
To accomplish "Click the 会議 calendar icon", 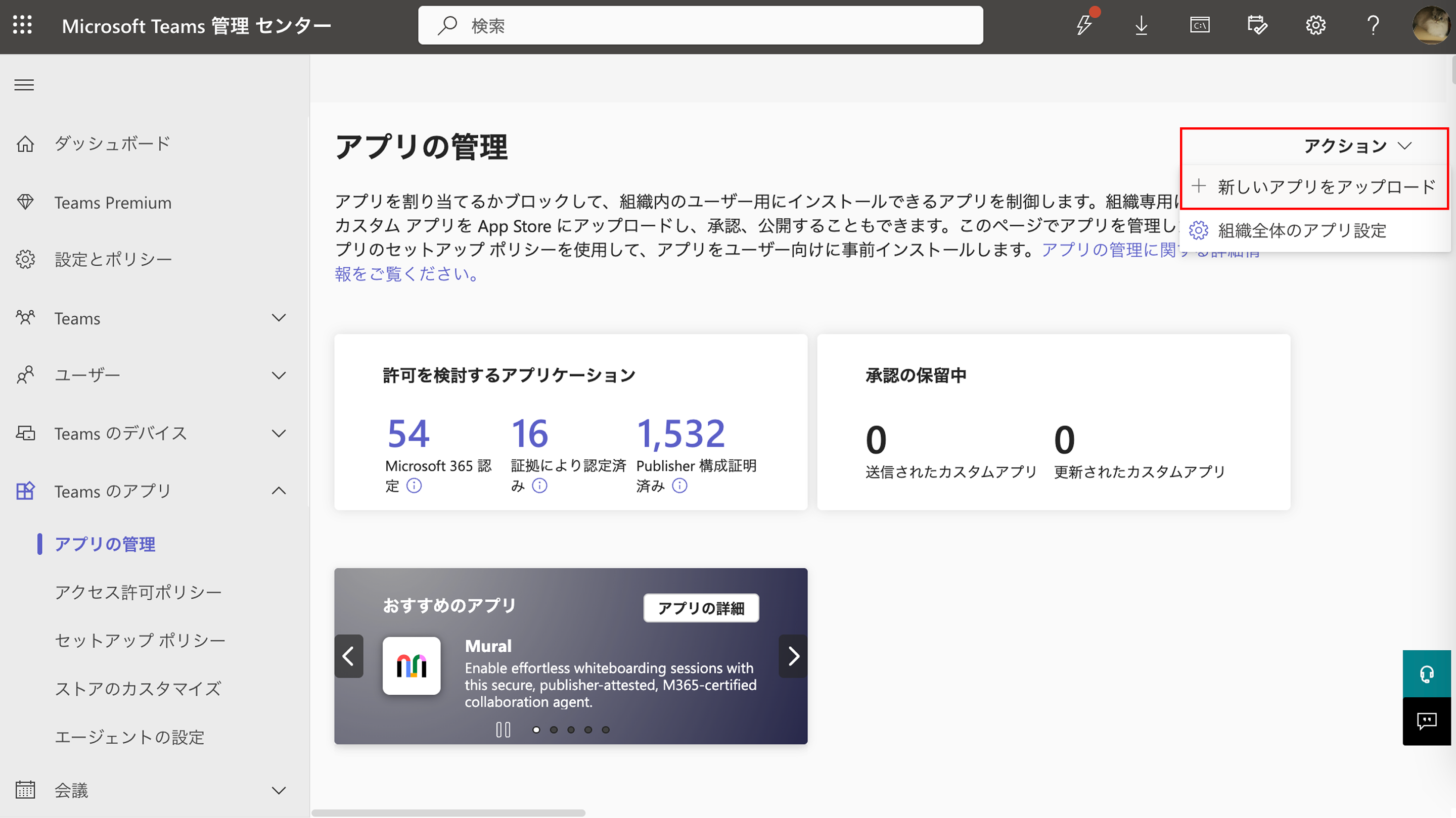I will click(x=25, y=790).
